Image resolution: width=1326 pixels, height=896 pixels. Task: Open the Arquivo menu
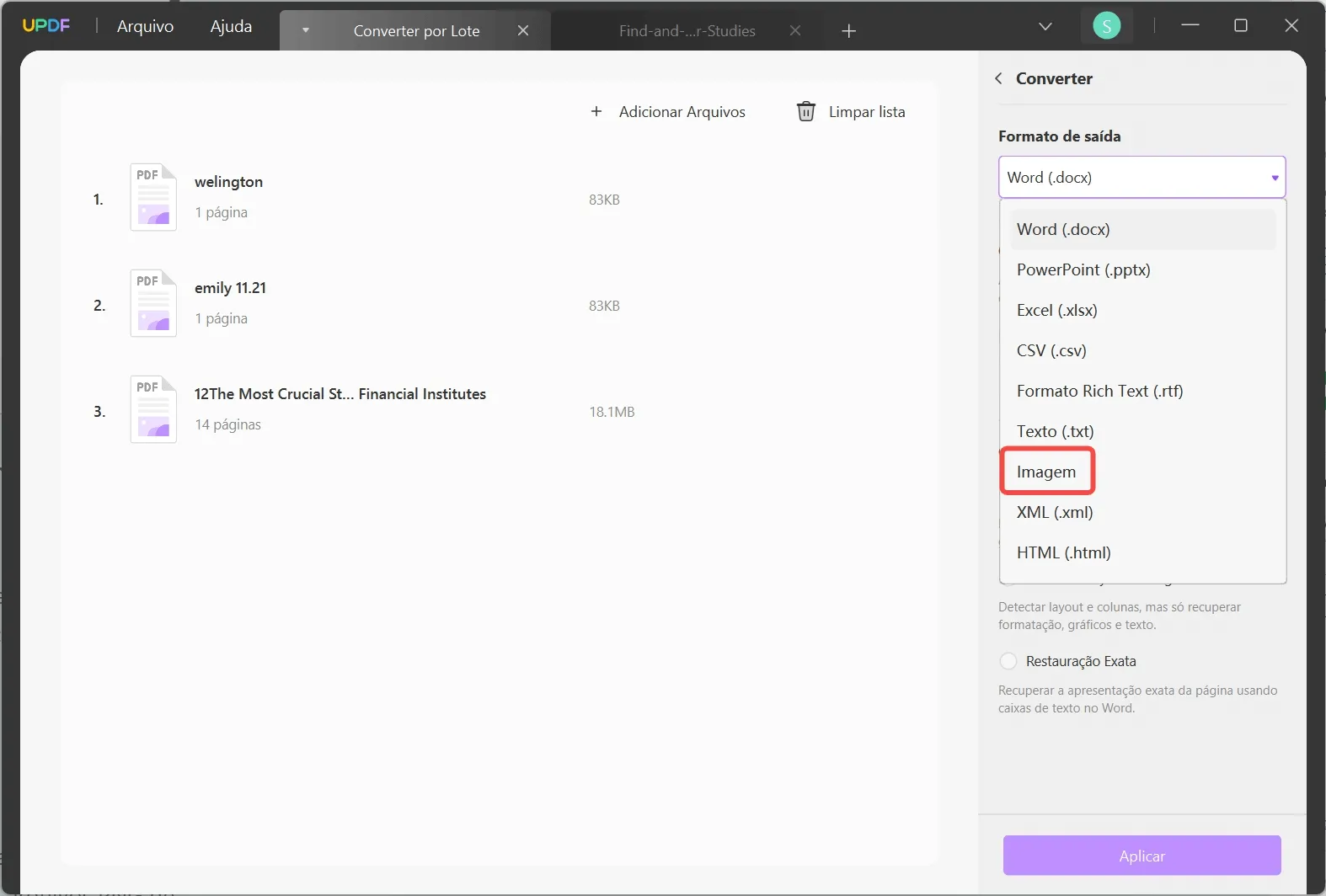pos(145,26)
